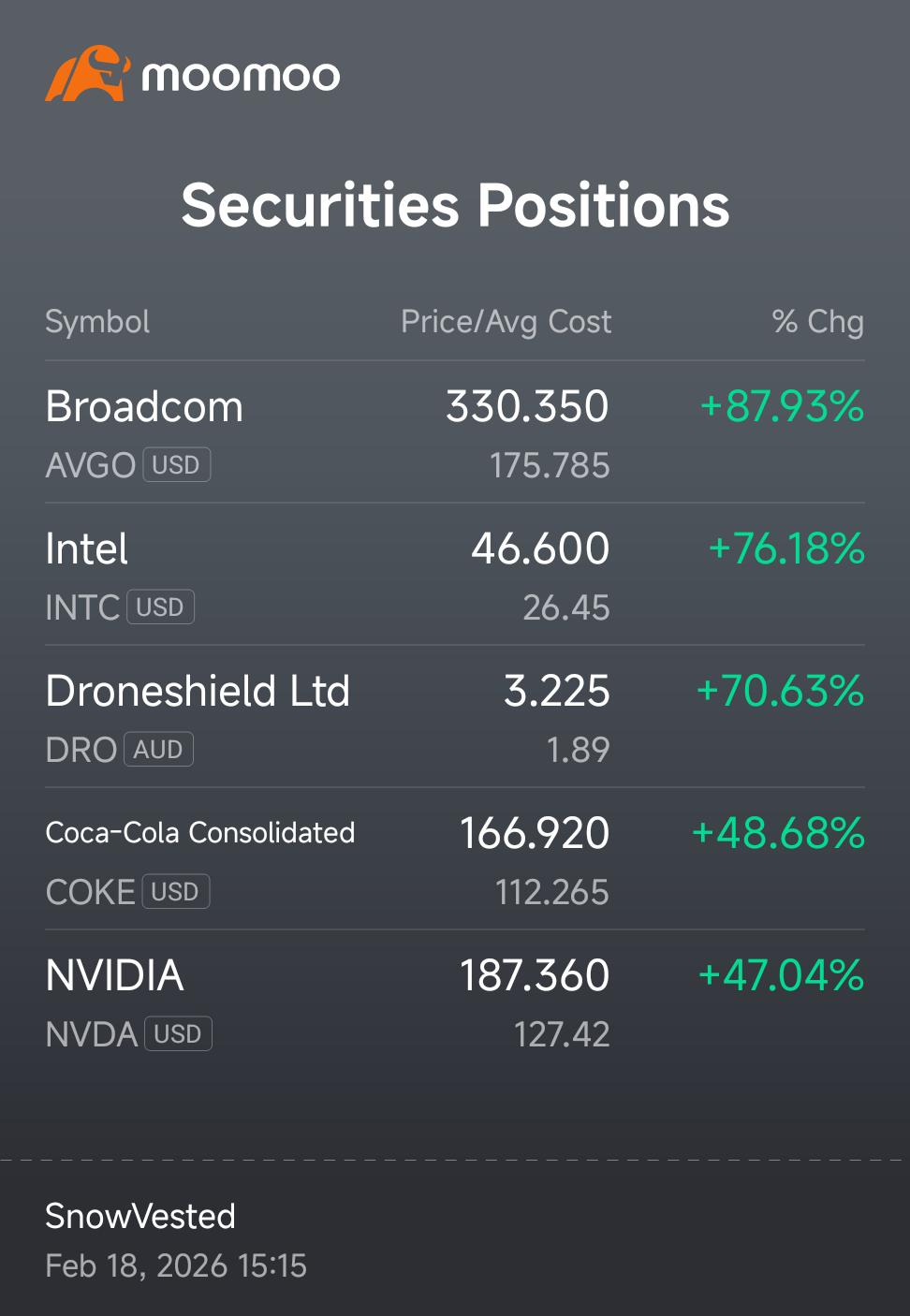Click the USD badge beside INTC
Viewport: 910px width, 1316px height.
160,607
